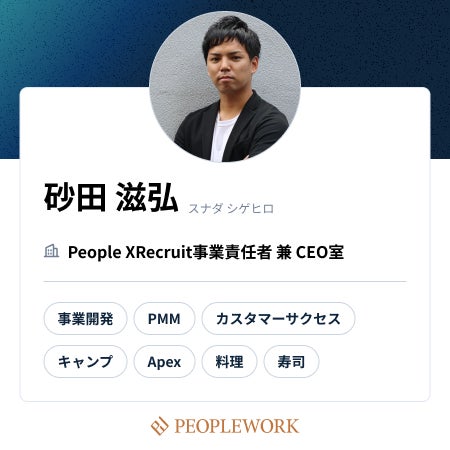The width and height of the screenshot is (450, 450).
Task: Open the PEOPLEWORK wordmark link
Action: [x=236, y=426]
